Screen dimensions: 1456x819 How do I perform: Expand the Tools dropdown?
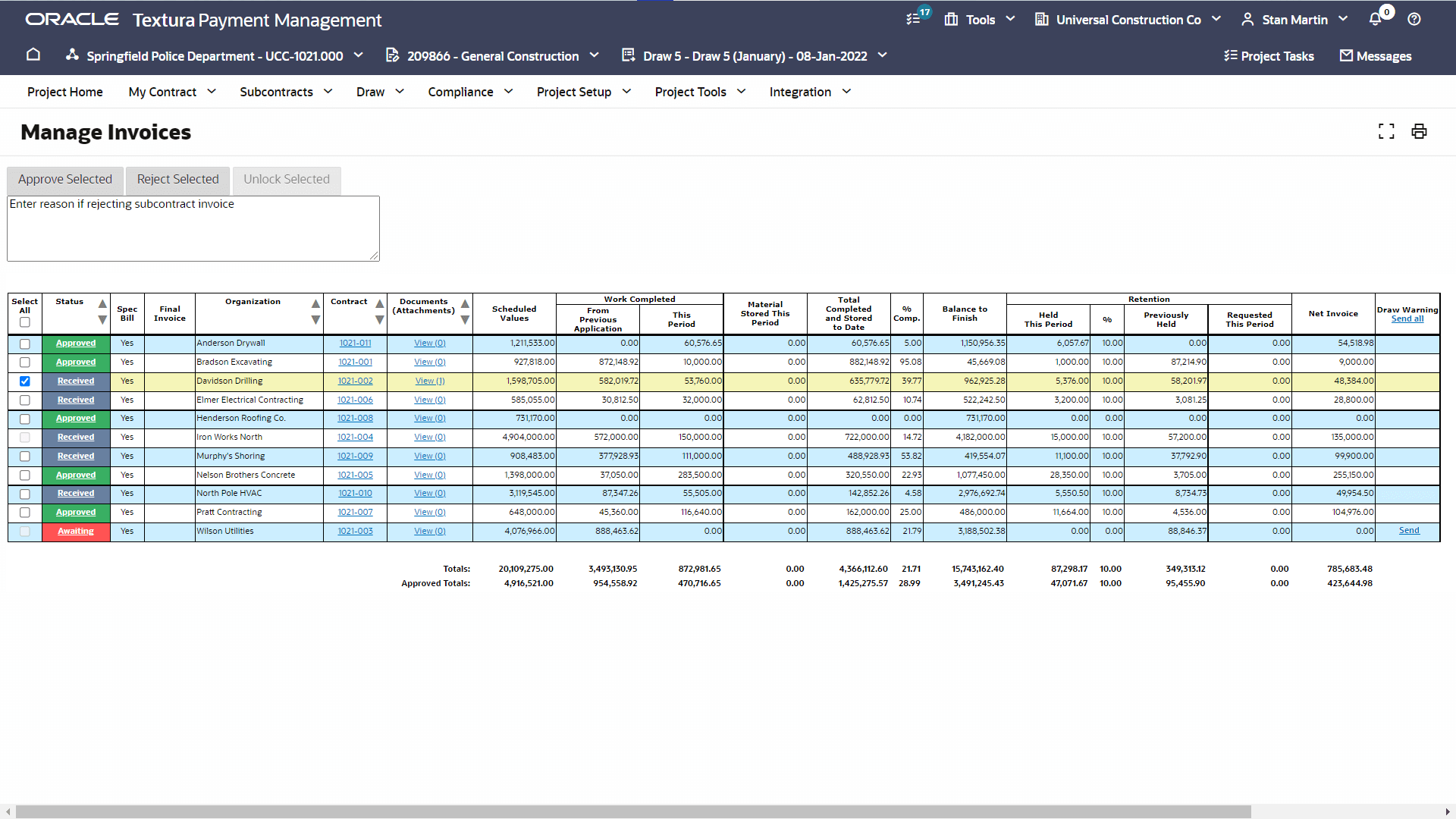980,20
